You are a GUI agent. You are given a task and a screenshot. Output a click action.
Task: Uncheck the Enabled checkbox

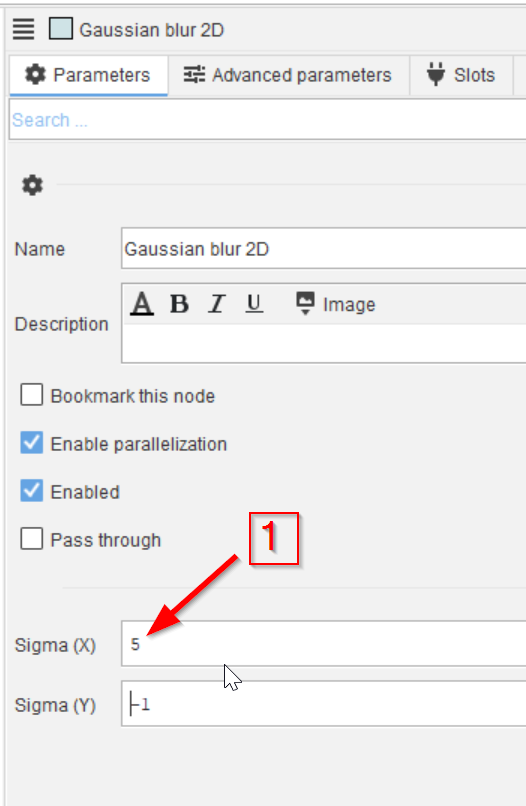pos(31,491)
